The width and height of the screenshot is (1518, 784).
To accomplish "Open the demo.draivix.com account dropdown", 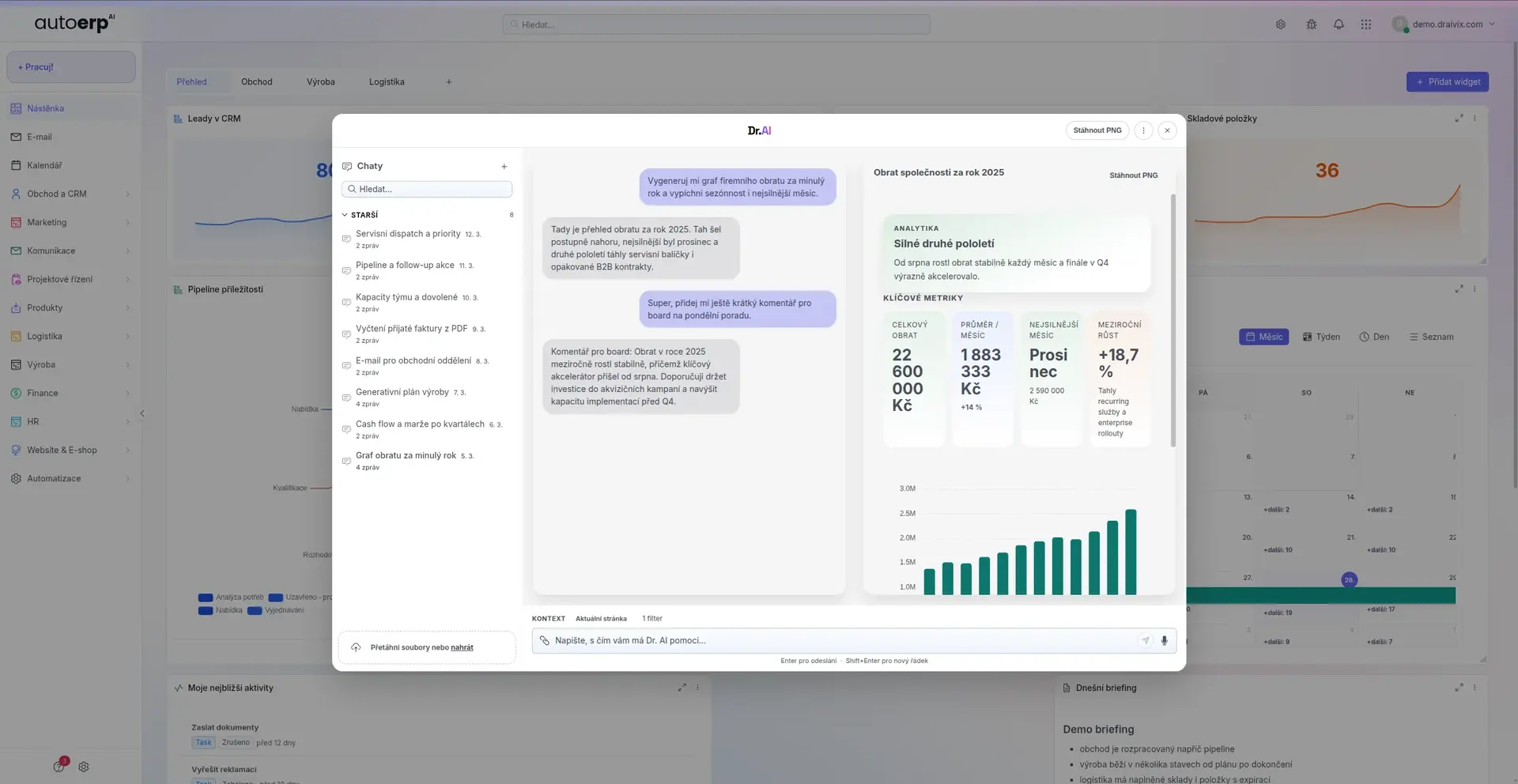I will pos(1444,24).
